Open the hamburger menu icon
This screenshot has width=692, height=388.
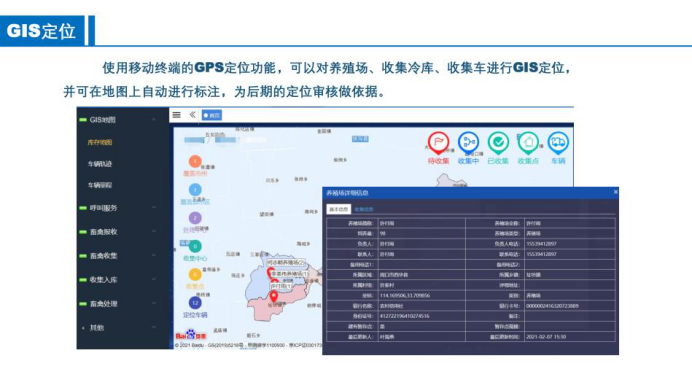pos(177,115)
